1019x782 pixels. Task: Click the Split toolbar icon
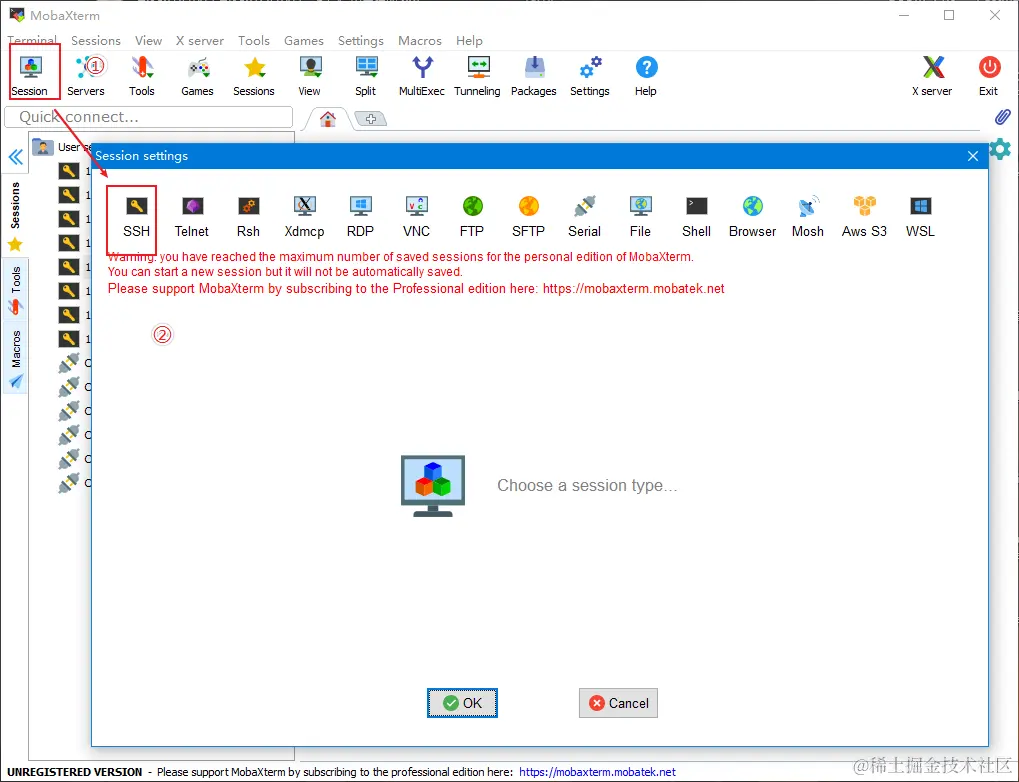[366, 76]
